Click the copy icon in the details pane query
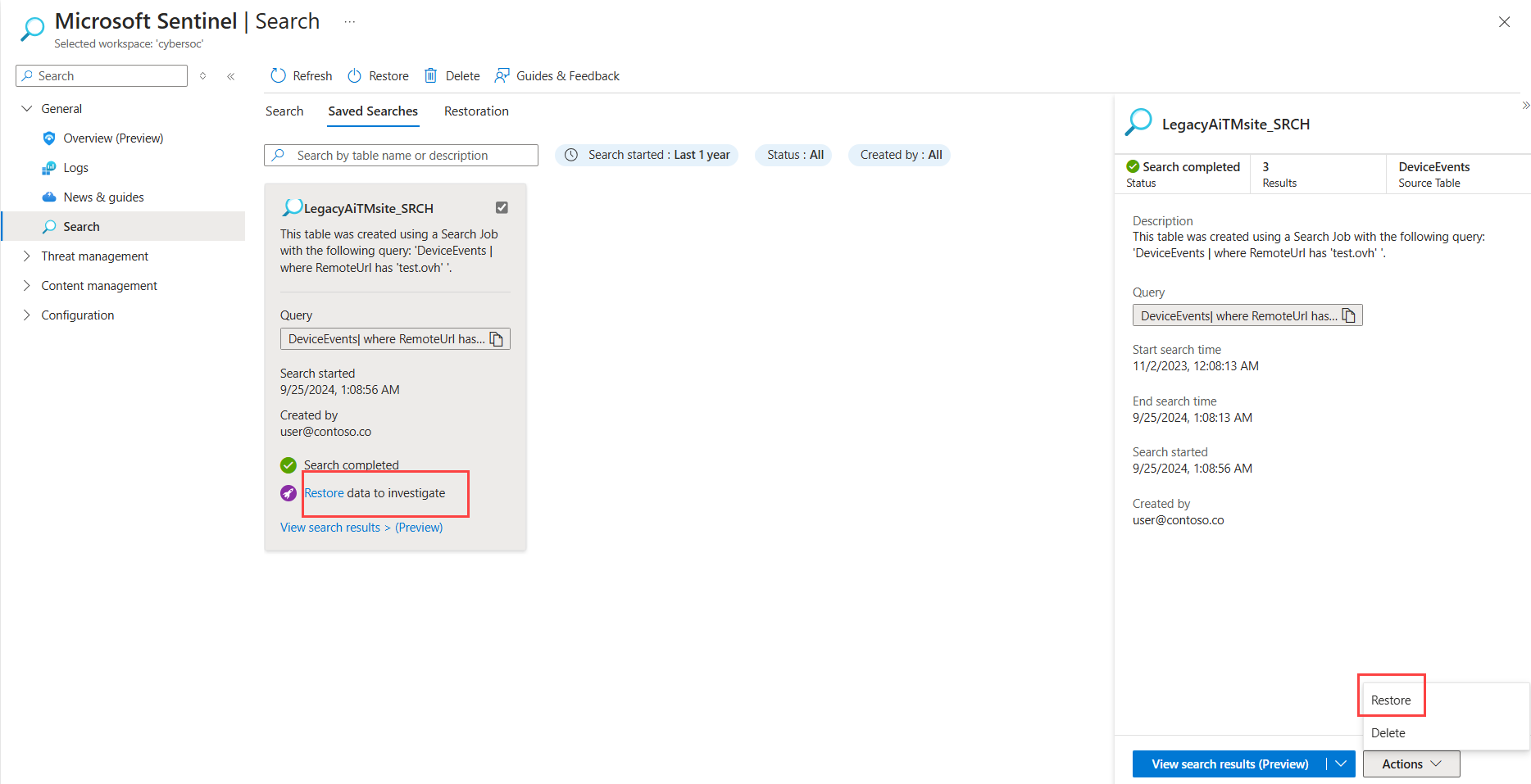The width and height of the screenshot is (1531, 784). coord(1349,315)
